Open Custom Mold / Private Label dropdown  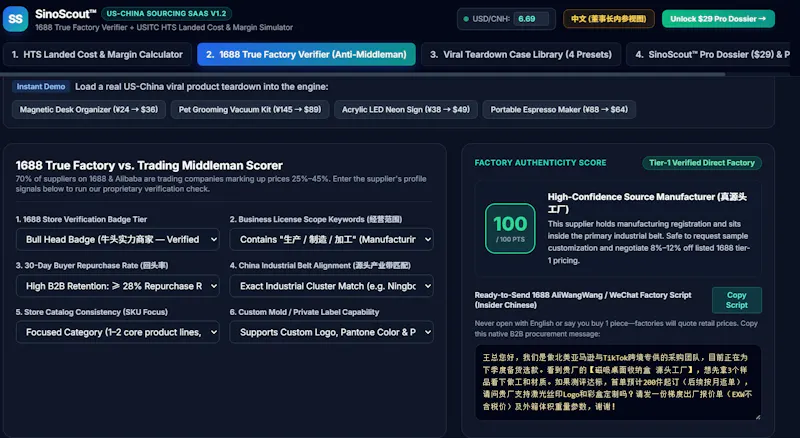coord(332,332)
